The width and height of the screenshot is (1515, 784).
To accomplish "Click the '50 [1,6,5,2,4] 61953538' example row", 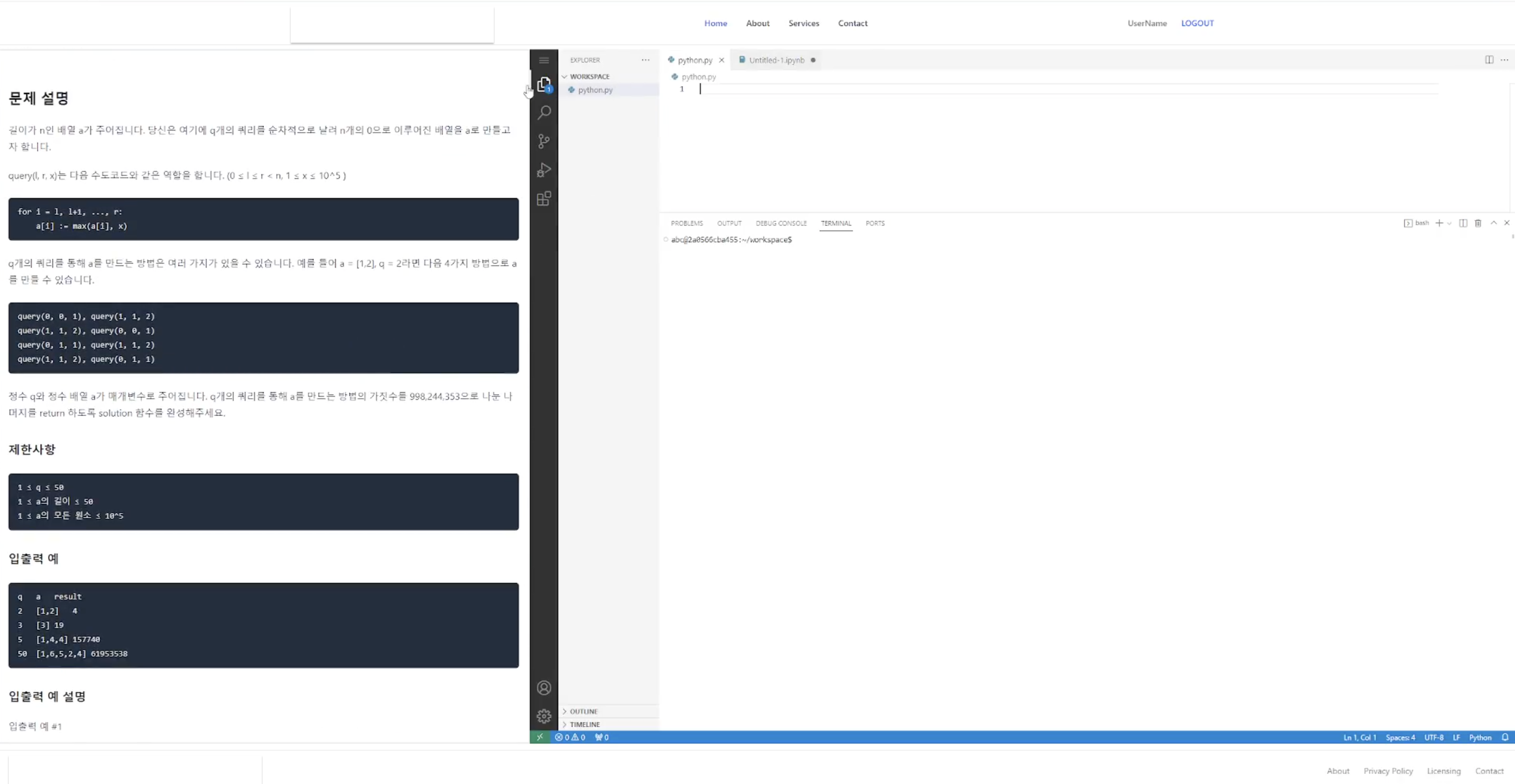I will click(72, 653).
